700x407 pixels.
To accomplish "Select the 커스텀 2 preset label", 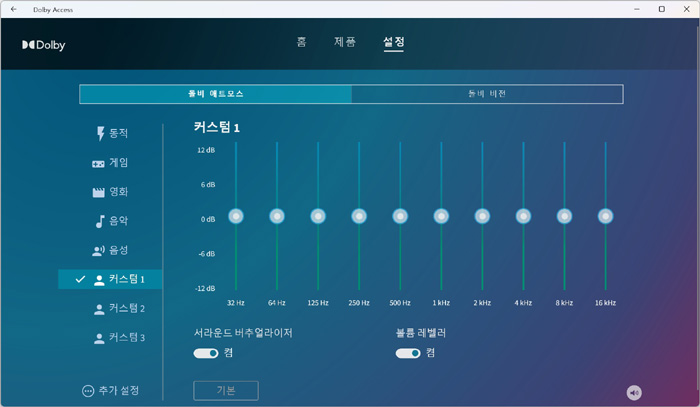I will tap(127, 308).
